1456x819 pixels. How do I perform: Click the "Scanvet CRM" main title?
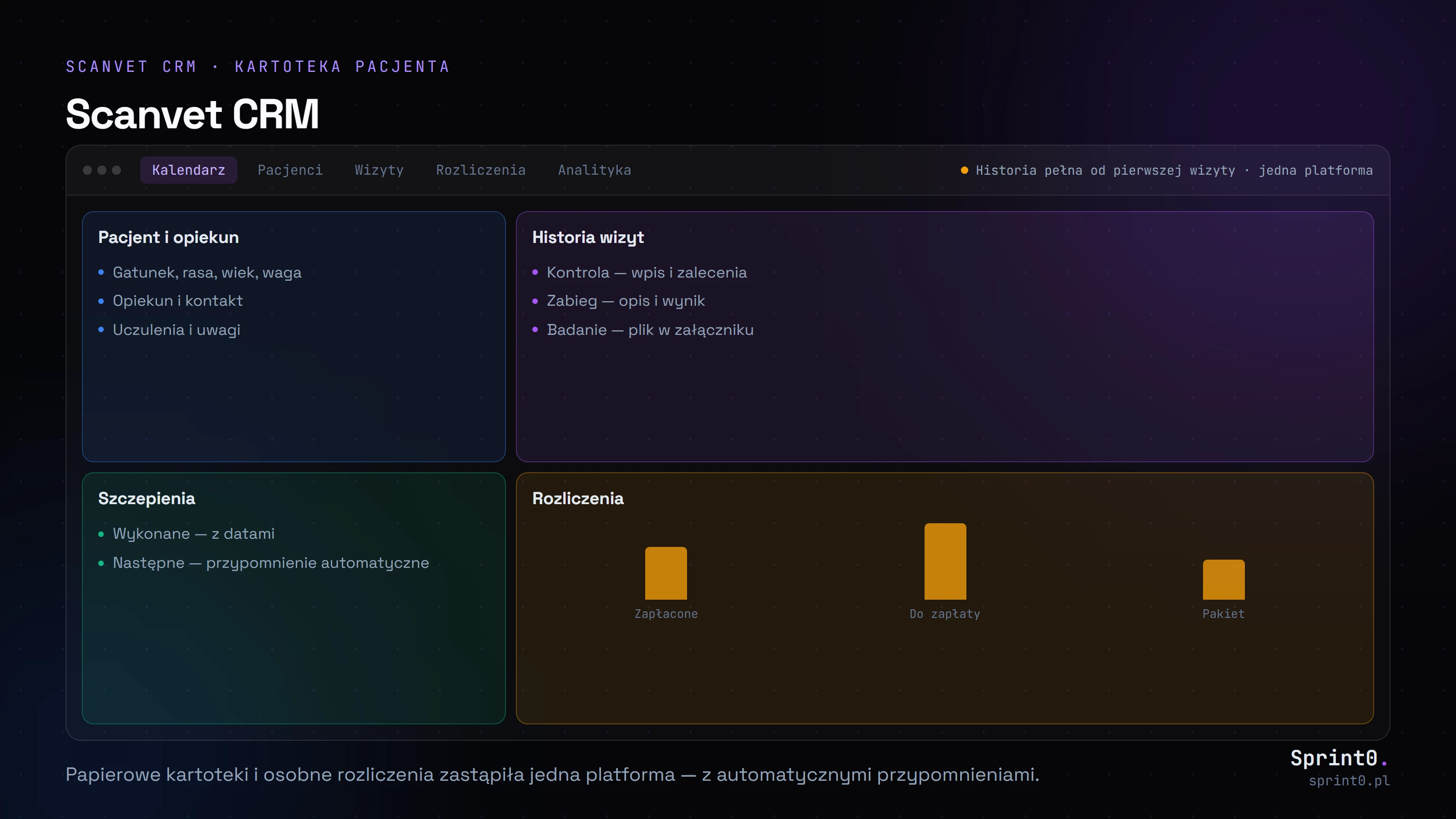192,114
